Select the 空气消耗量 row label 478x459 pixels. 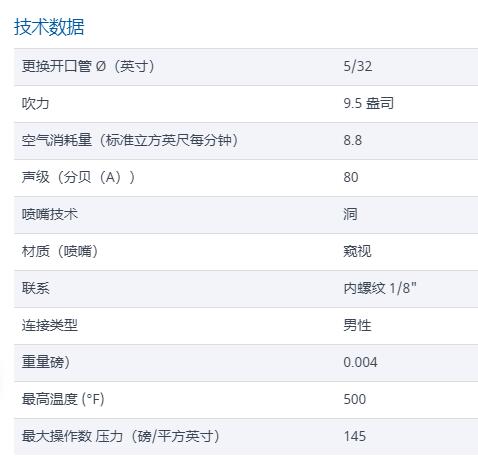click(130, 140)
